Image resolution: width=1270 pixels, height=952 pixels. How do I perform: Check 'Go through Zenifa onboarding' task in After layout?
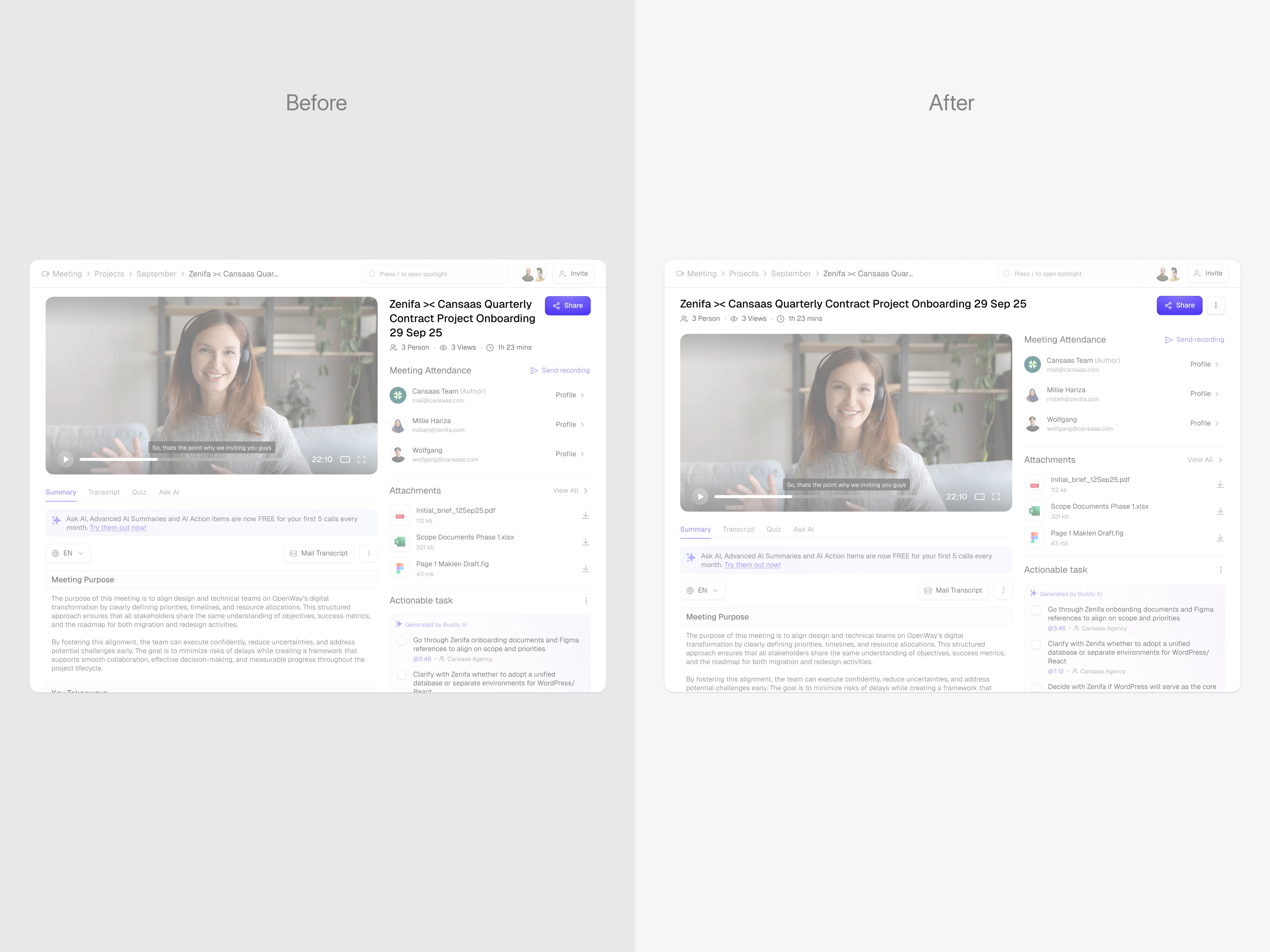tap(1036, 611)
